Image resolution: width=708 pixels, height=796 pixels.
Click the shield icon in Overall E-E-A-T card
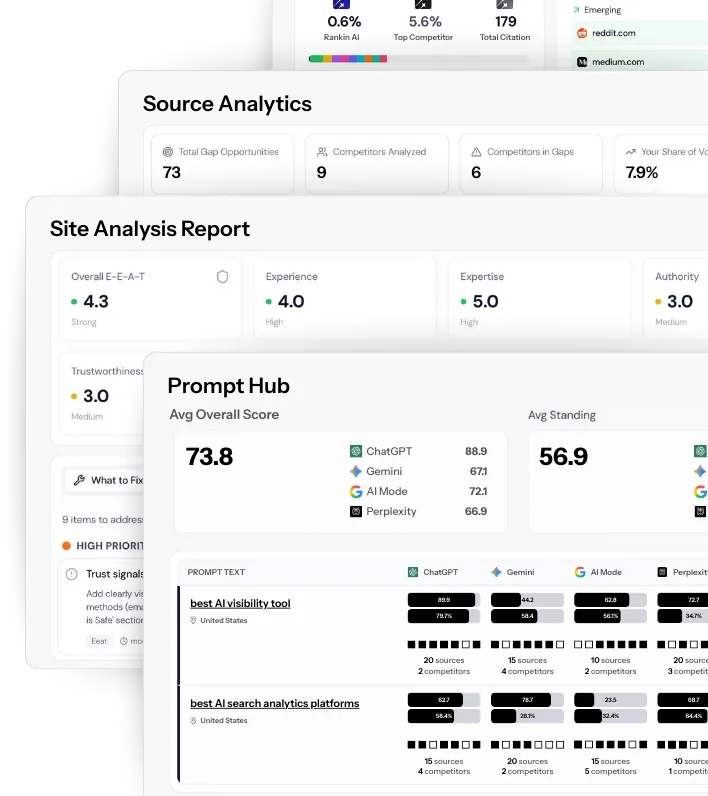[222, 277]
